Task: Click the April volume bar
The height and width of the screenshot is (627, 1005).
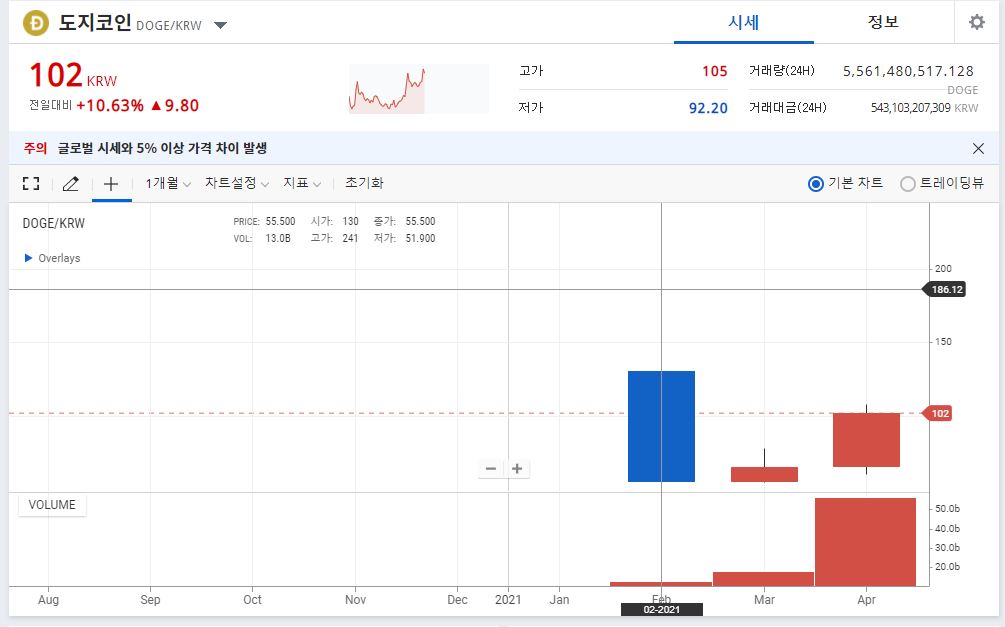Action: [x=865, y=542]
